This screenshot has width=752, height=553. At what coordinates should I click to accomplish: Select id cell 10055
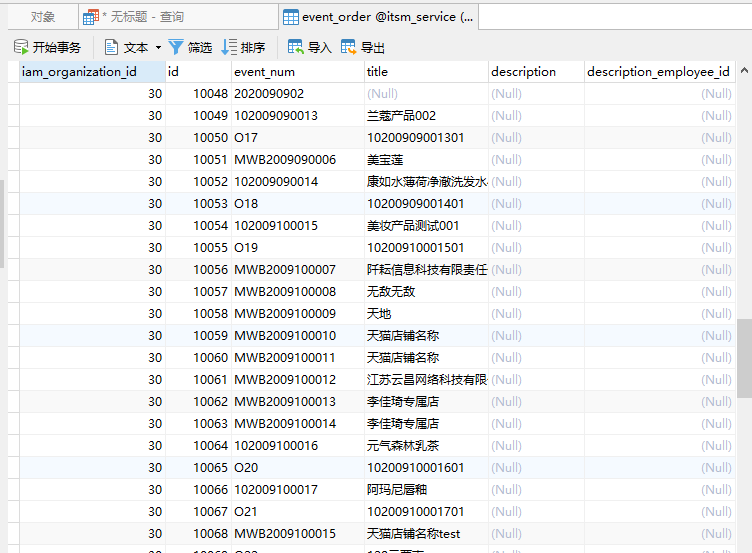199,247
